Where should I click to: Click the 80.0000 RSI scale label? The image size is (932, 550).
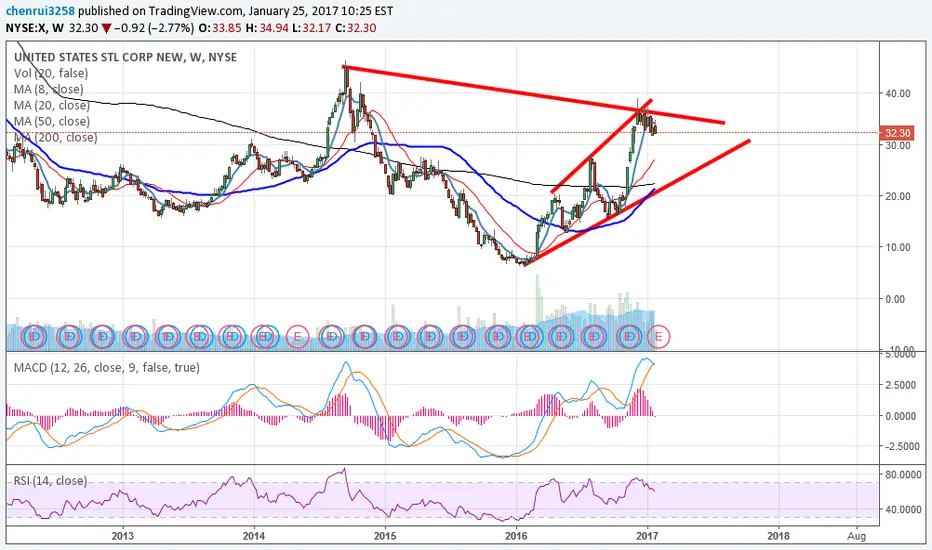tap(903, 475)
